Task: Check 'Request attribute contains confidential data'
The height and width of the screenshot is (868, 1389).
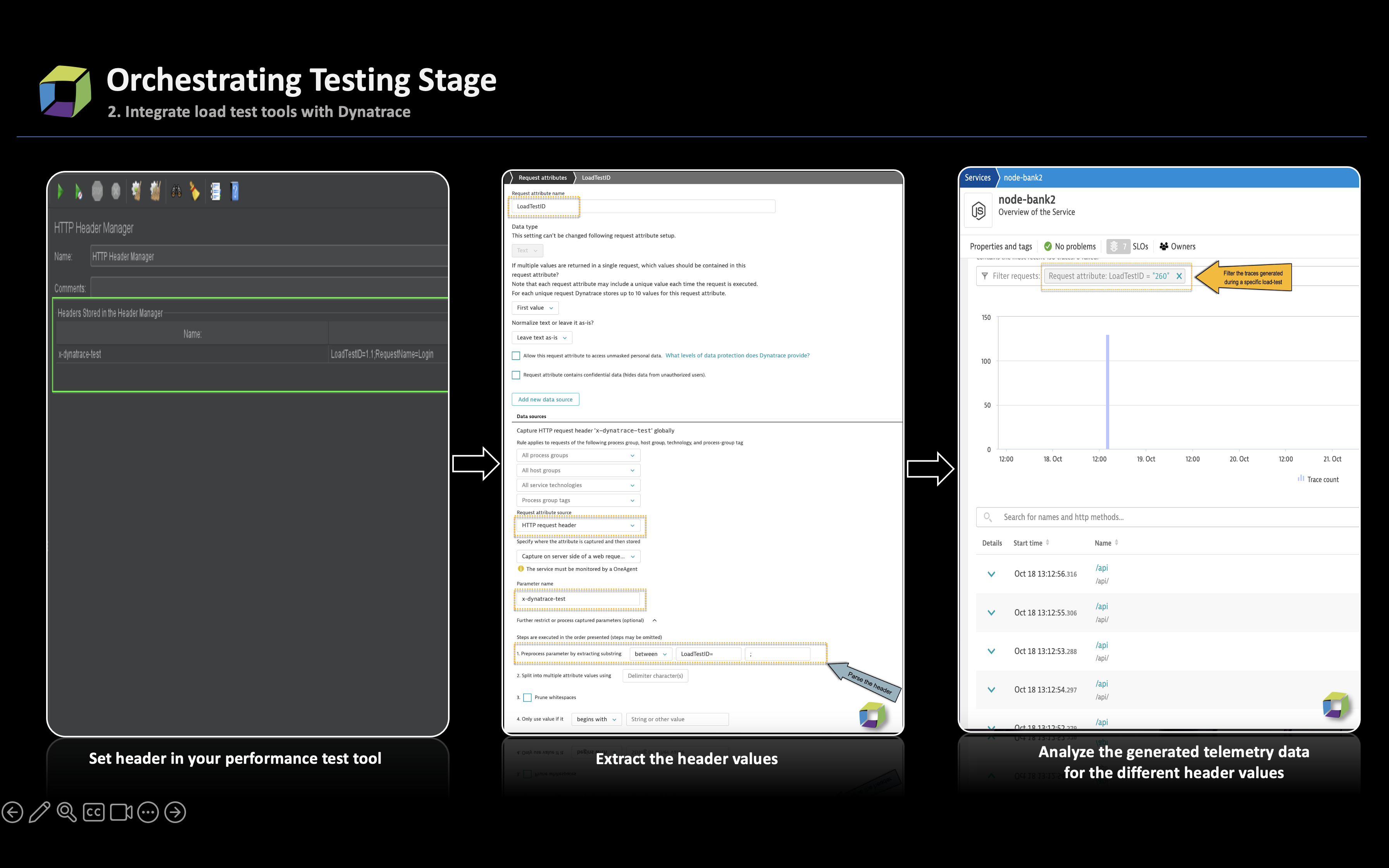Action: point(517,375)
